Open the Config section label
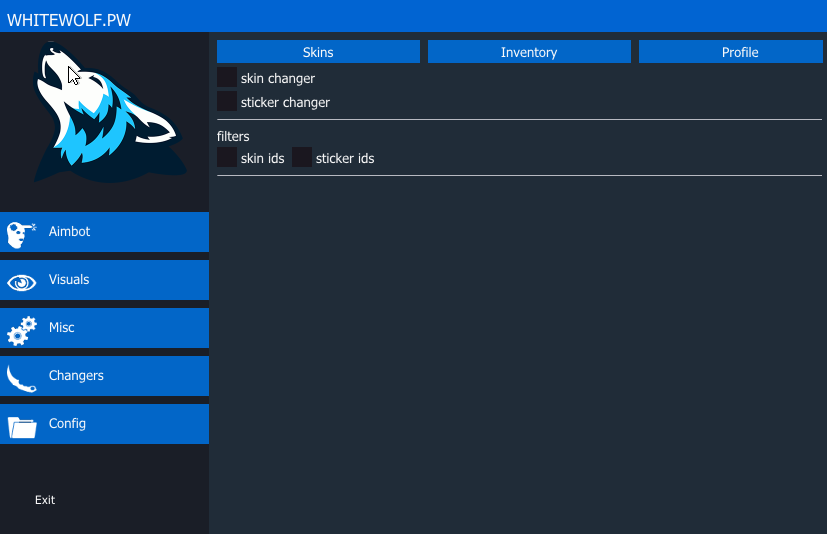Screen dimensions: 827x534 tap(67, 424)
